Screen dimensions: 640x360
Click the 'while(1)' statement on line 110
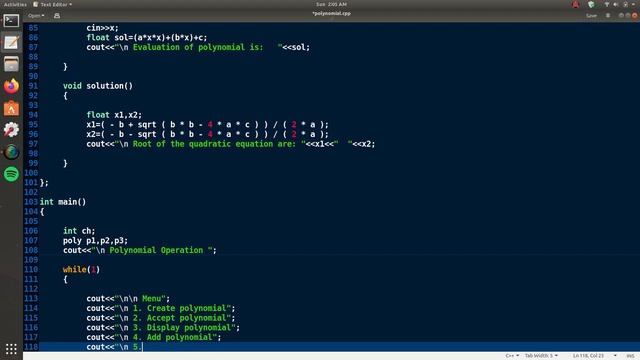click(81, 269)
